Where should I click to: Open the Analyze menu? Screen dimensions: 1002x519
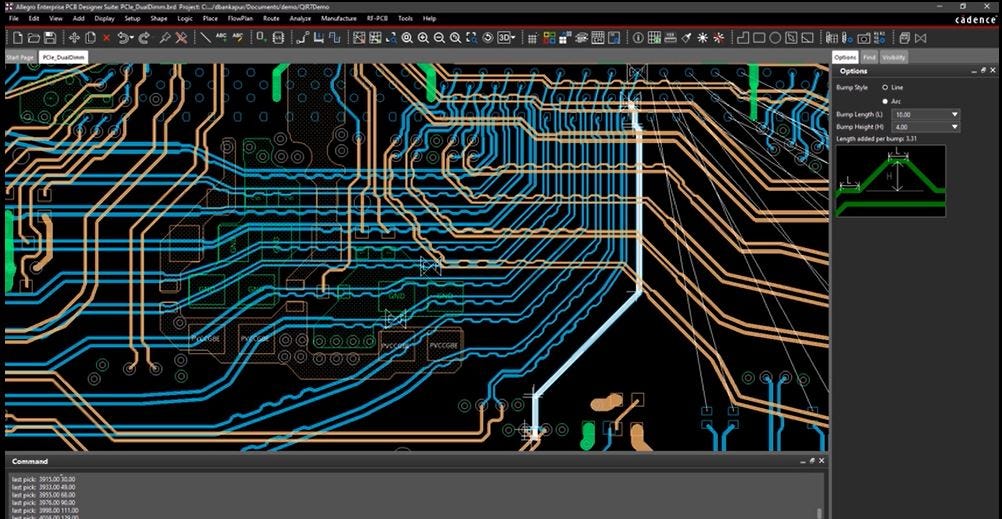coord(300,19)
